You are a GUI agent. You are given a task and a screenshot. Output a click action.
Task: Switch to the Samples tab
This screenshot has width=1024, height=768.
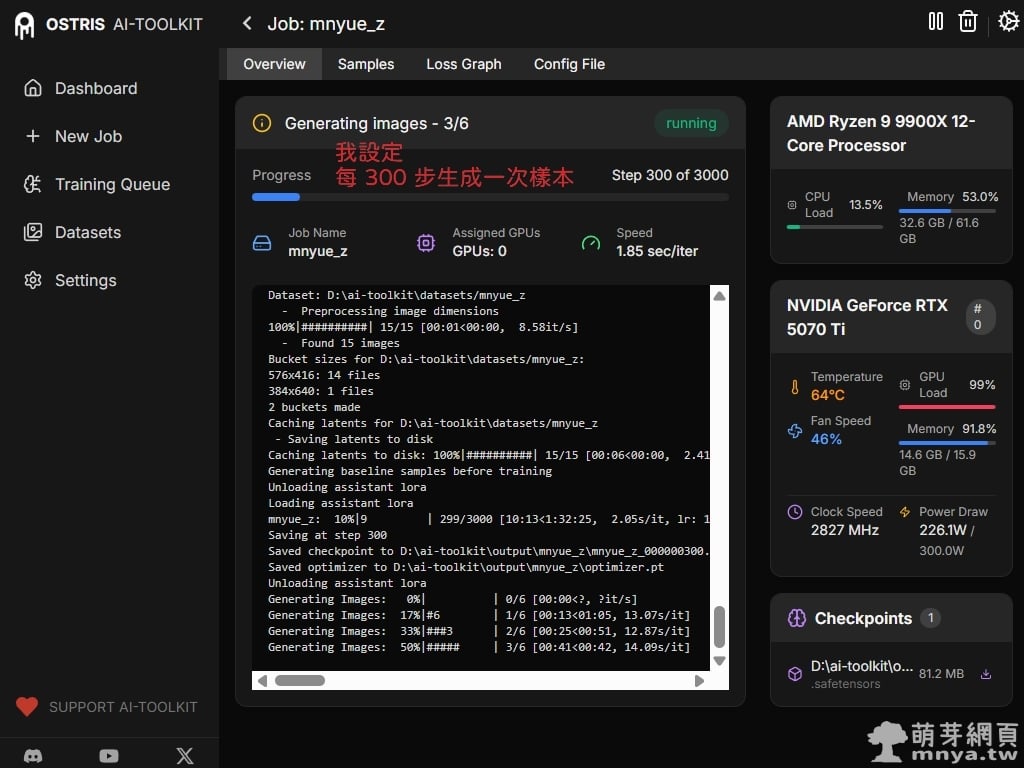(365, 64)
